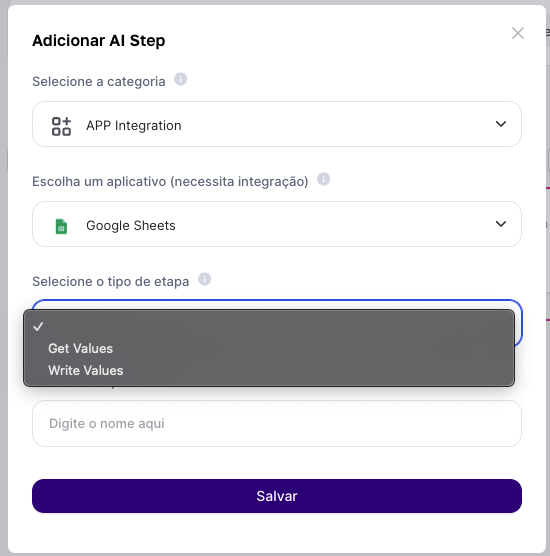Expand category dropdown using its chevron arrow
Image resolution: width=550 pixels, height=556 pixels.
(x=501, y=124)
